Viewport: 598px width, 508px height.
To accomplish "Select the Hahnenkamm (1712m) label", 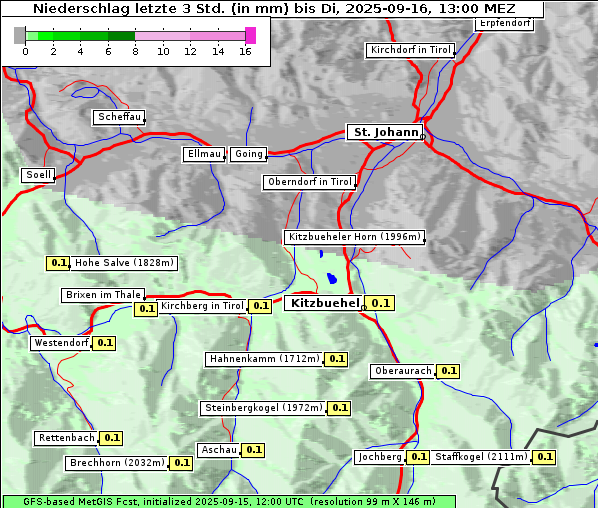I will coord(264,359).
